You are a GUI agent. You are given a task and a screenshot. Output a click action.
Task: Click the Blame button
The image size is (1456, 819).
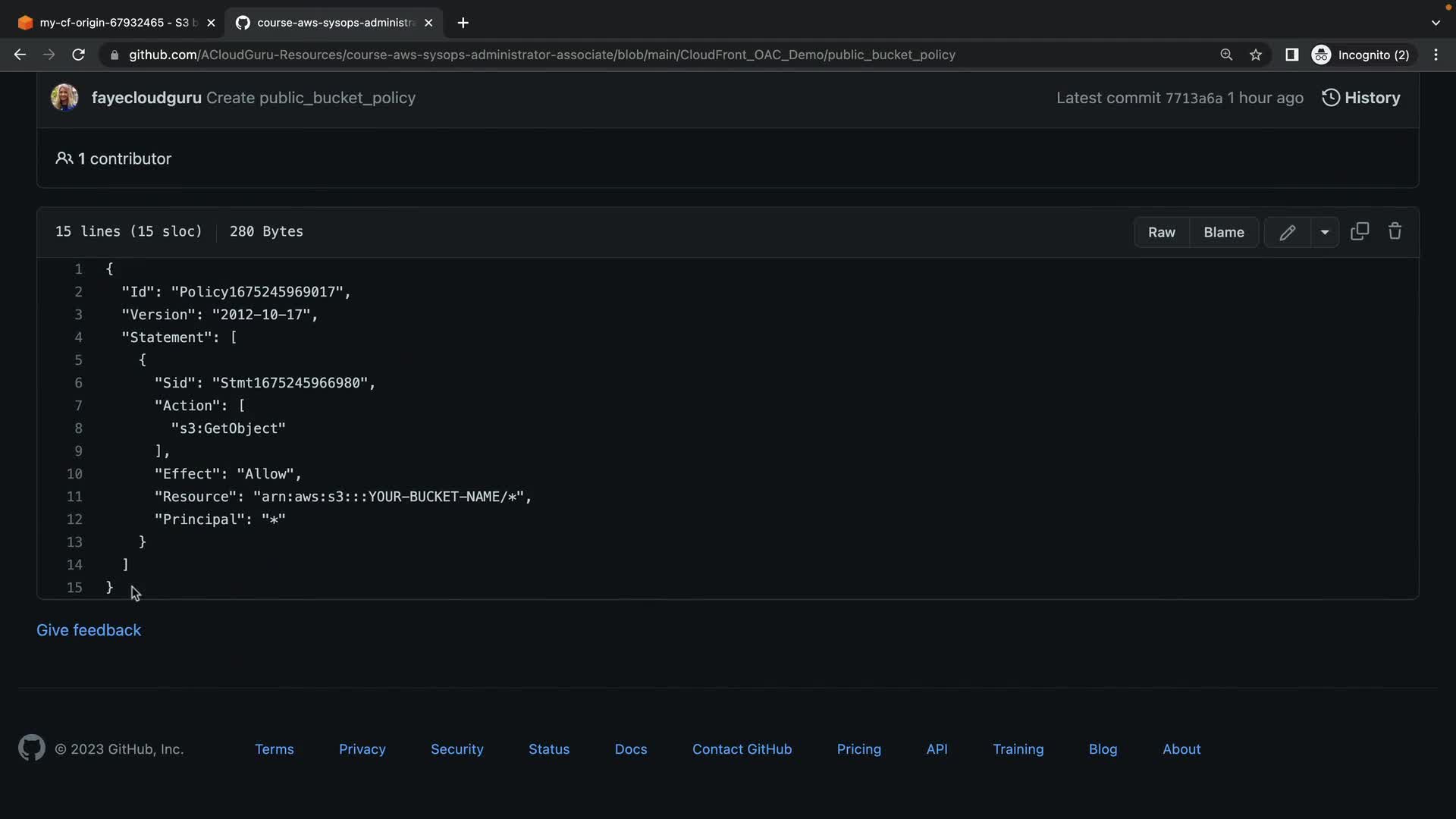pyautogui.click(x=1223, y=233)
